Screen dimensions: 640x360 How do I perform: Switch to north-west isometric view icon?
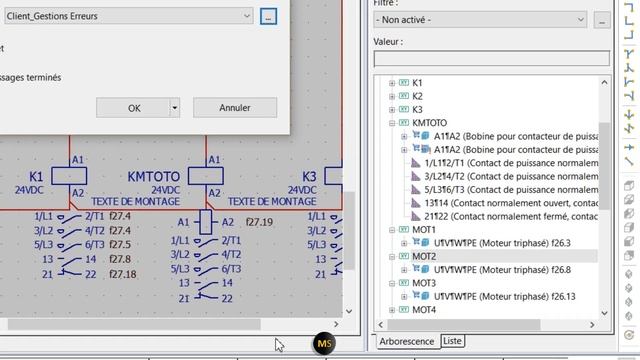pos(629,316)
